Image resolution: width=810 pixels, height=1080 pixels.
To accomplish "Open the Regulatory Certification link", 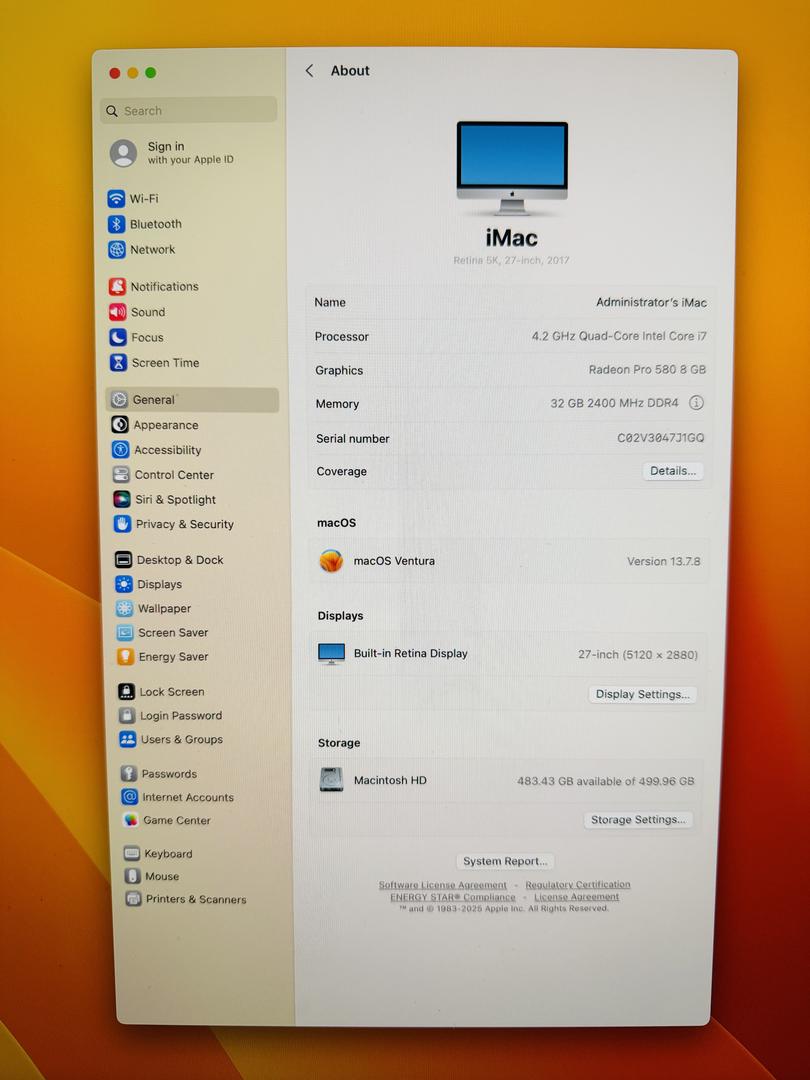I will tap(577, 885).
